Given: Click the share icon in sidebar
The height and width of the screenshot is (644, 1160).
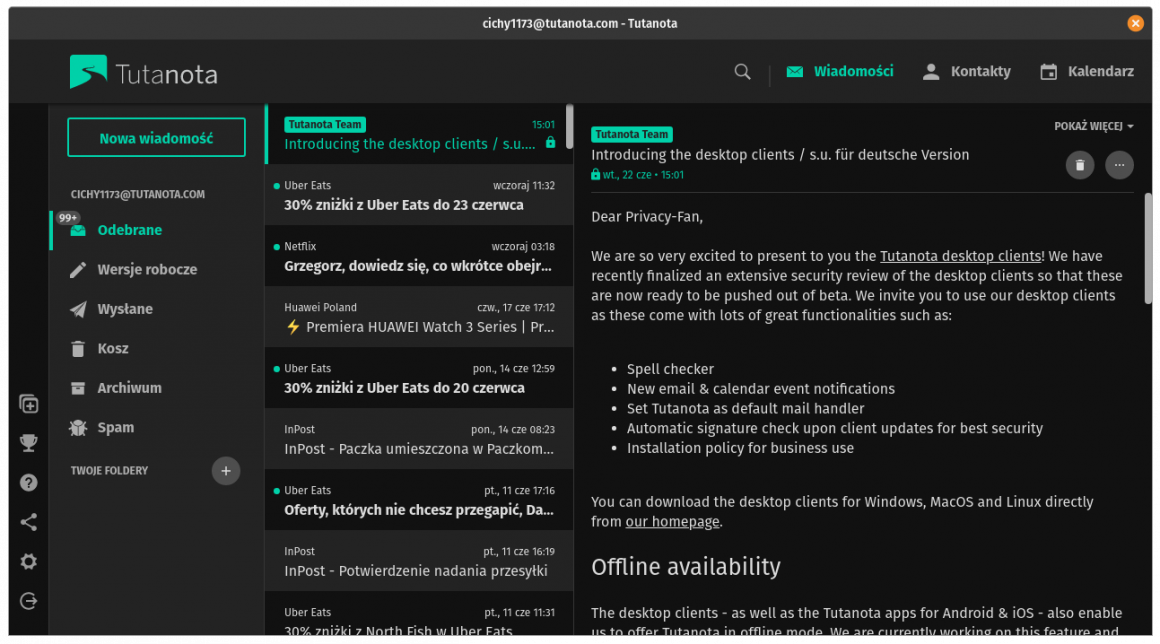Looking at the screenshot, I should [29, 522].
